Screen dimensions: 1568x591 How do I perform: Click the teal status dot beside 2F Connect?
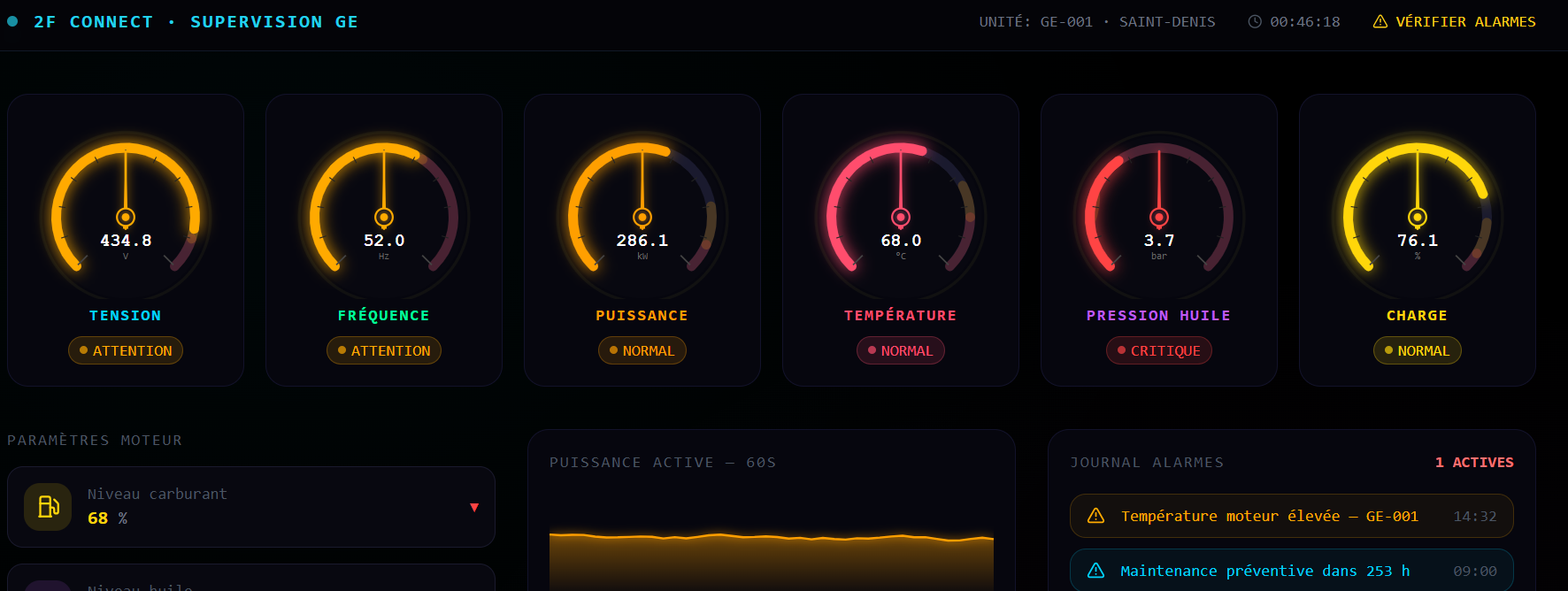(x=12, y=21)
